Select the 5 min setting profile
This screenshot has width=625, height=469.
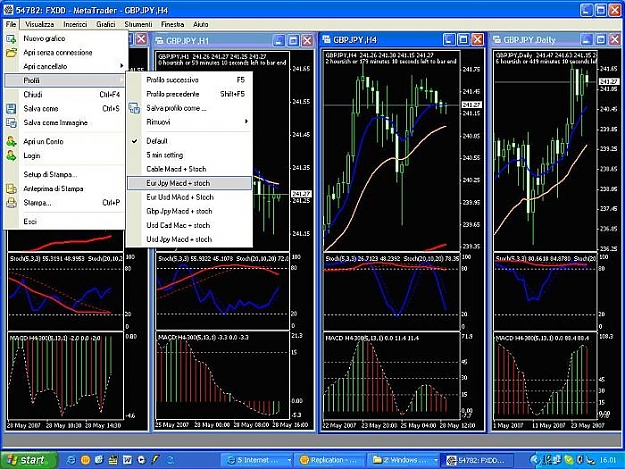[x=189, y=155]
